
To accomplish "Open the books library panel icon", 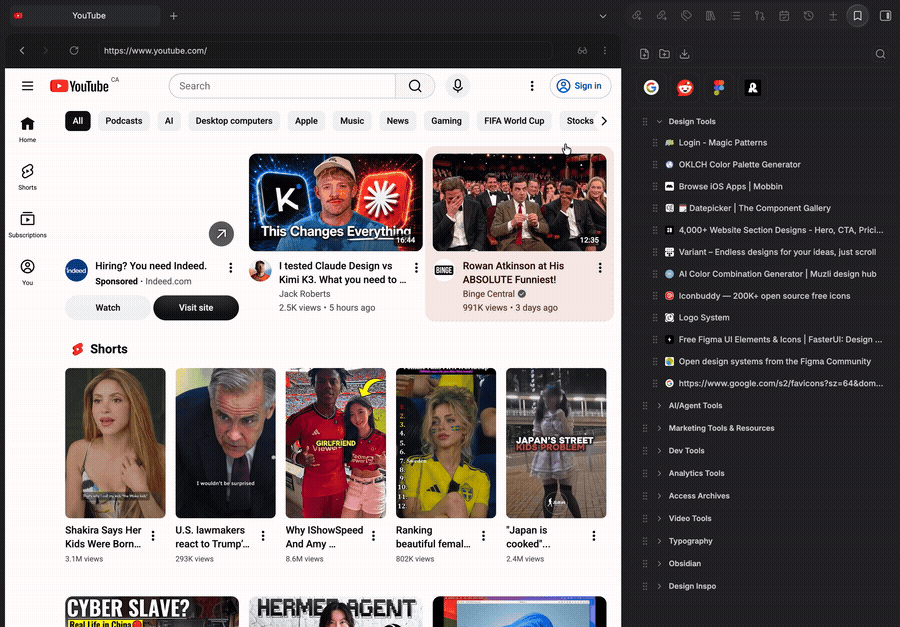I will tap(711, 16).
